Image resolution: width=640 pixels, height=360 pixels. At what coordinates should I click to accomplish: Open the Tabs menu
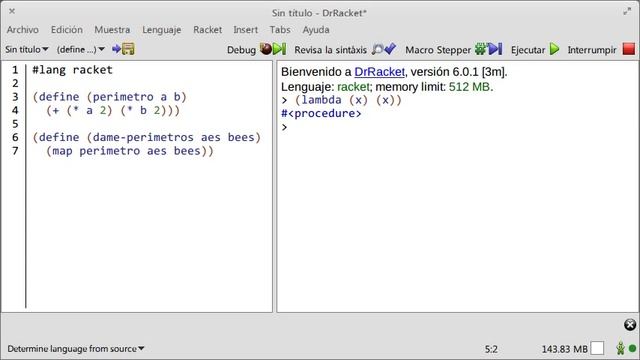(280, 30)
